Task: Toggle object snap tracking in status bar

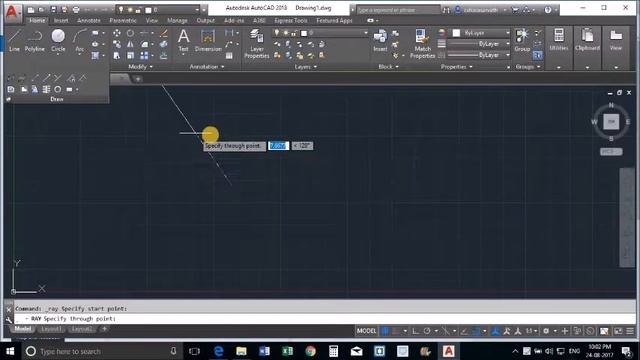Action: coord(464,331)
